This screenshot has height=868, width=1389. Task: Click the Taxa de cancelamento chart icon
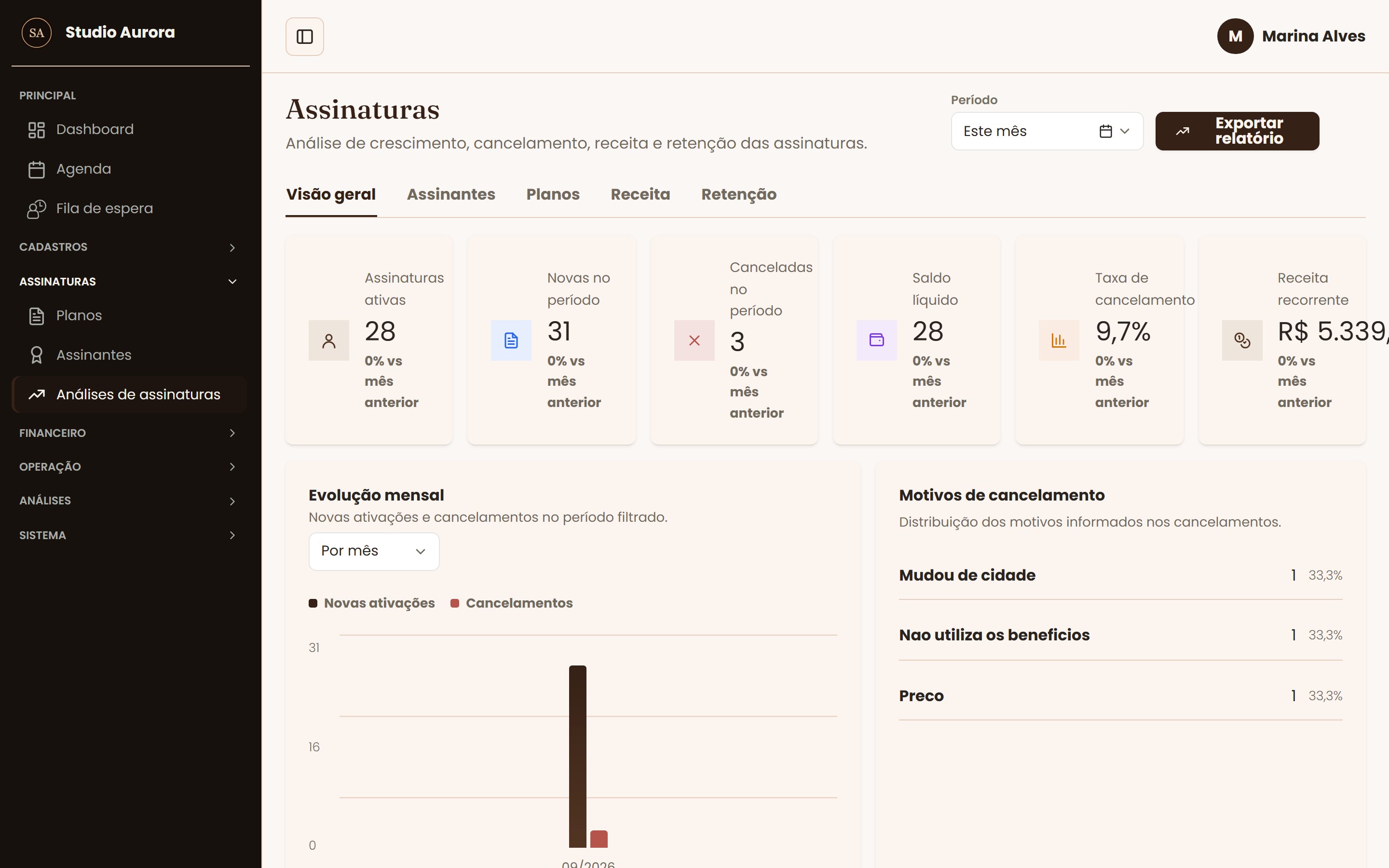point(1059,340)
